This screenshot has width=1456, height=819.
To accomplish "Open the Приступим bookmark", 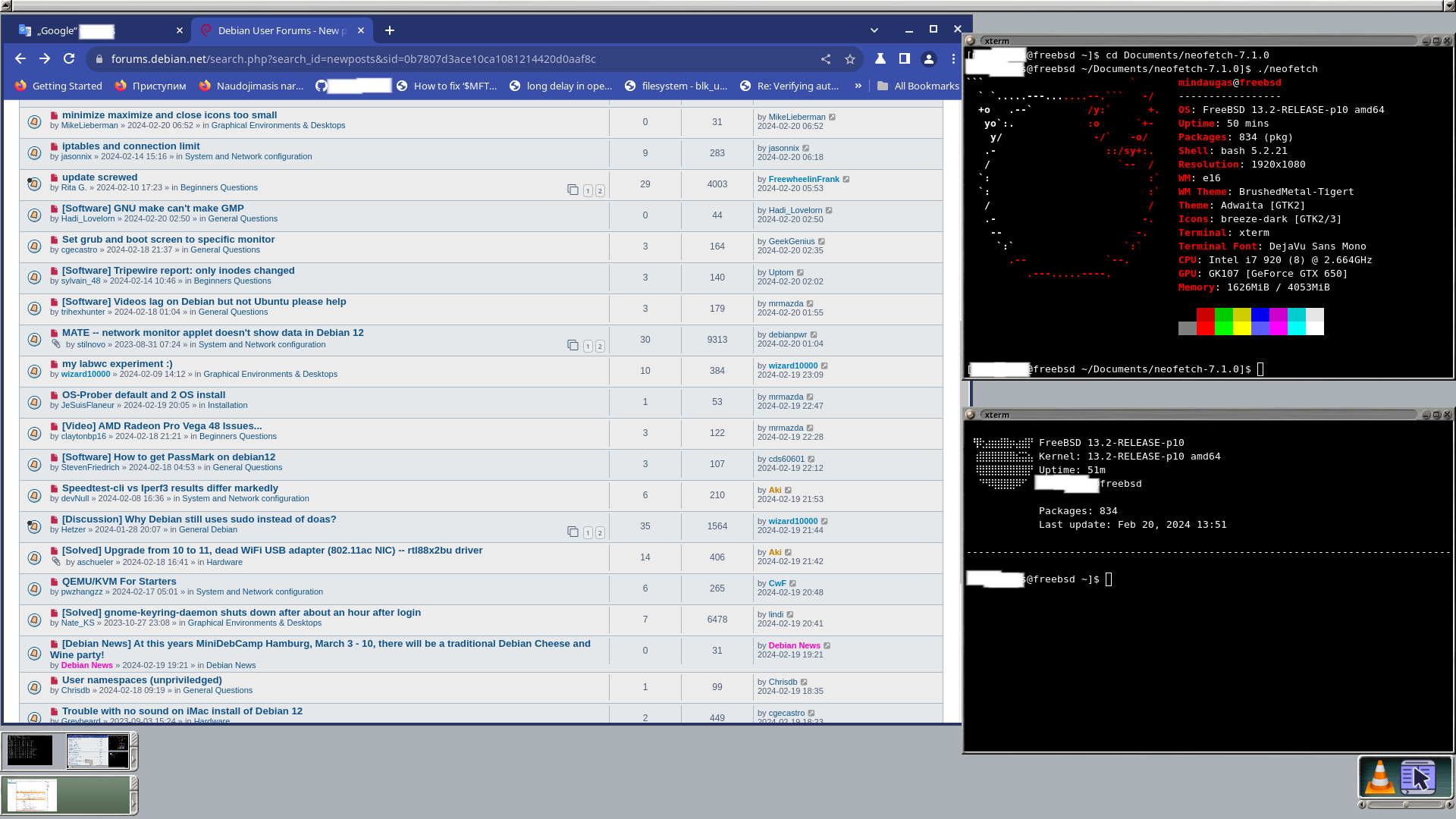I will (150, 86).
